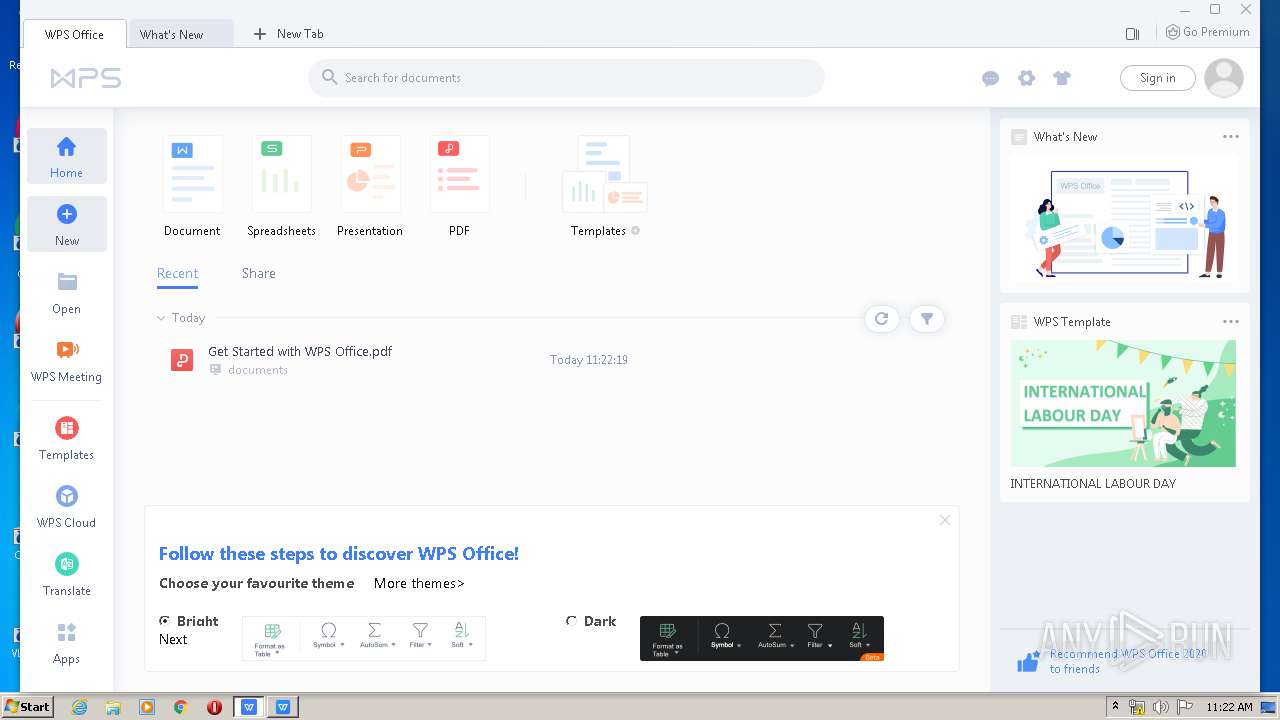
Task: Open What's New panel more options
Action: (x=1231, y=137)
